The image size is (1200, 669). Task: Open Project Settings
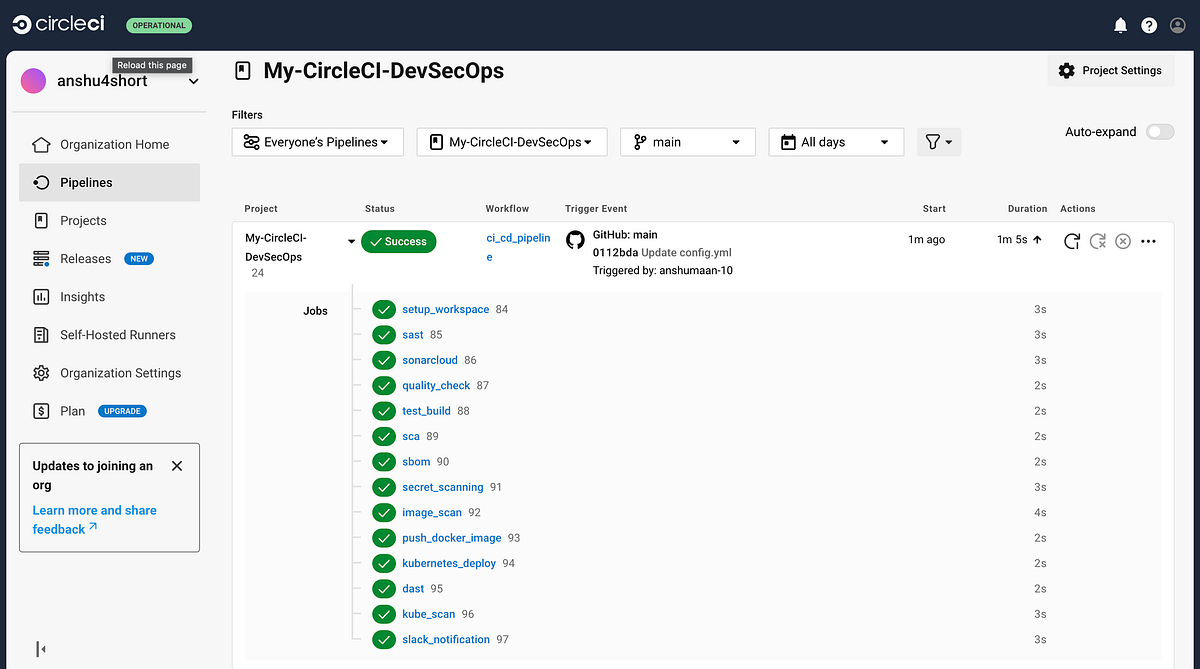click(x=1110, y=70)
